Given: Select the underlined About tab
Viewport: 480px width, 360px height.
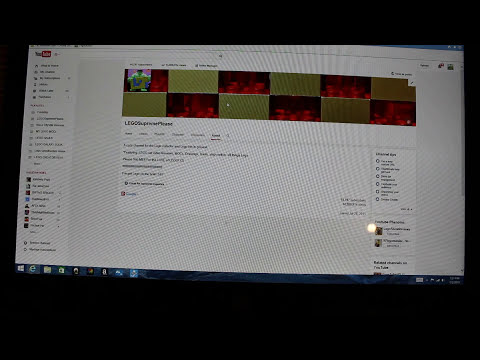Looking at the screenshot, I should click(x=216, y=135).
